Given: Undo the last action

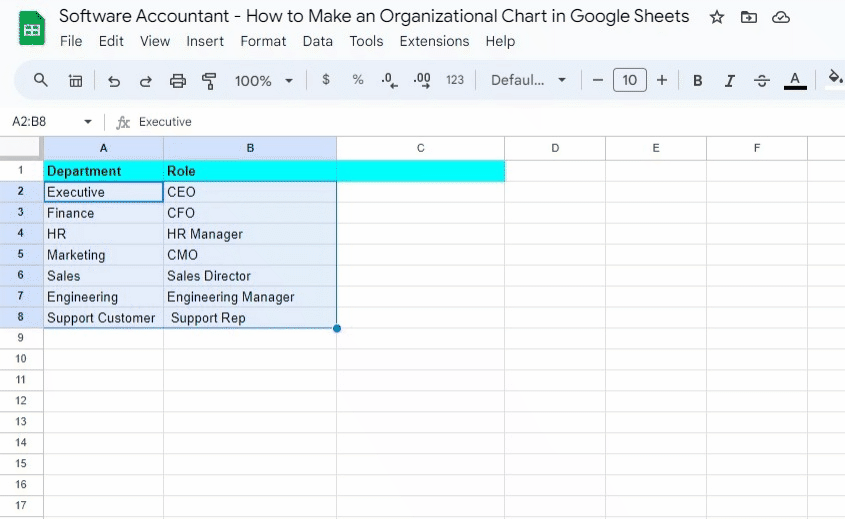Looking at the screenshot, I should tap(114, 81).
